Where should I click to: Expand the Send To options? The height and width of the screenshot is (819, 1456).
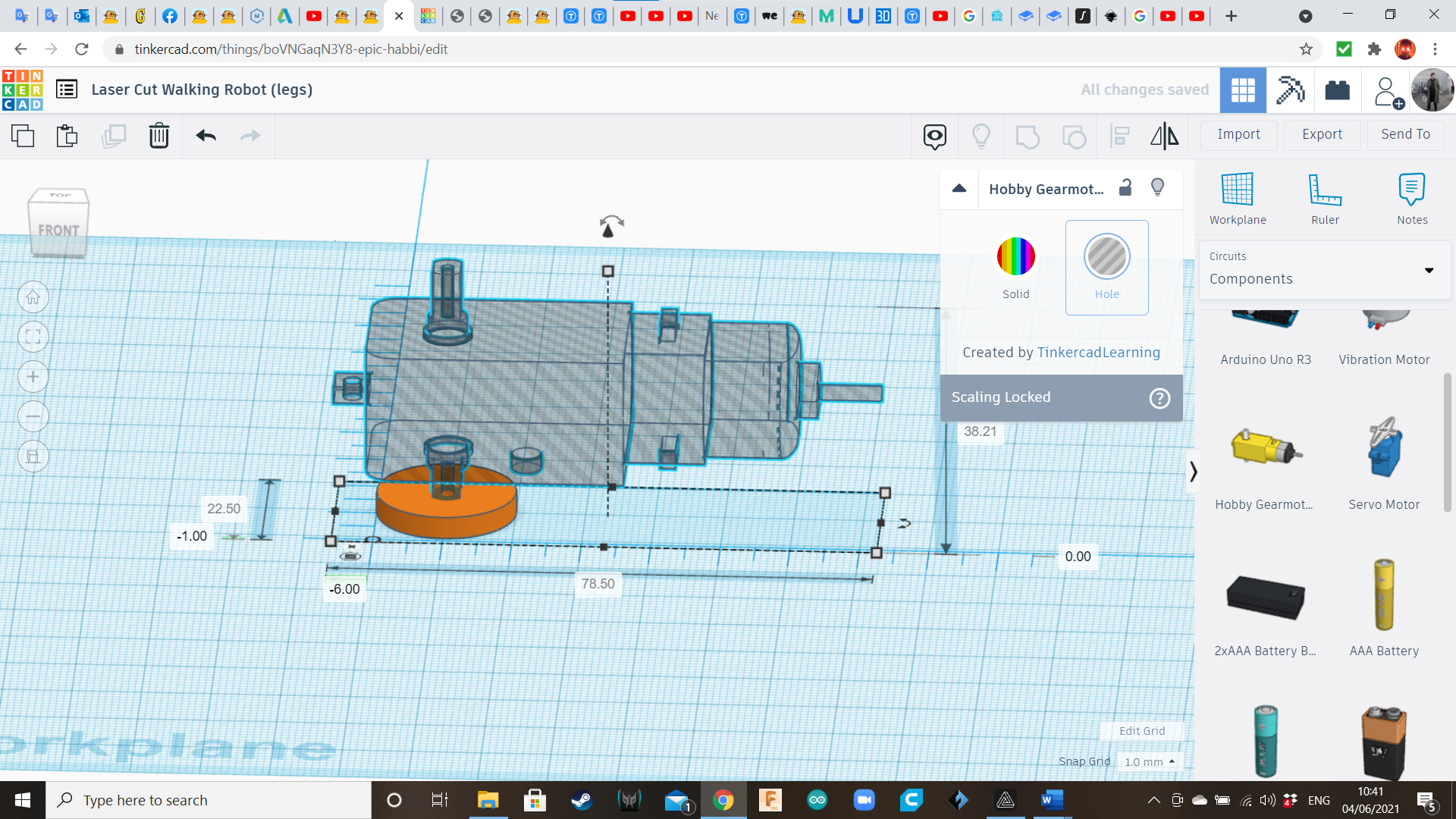pos(1406,134)
